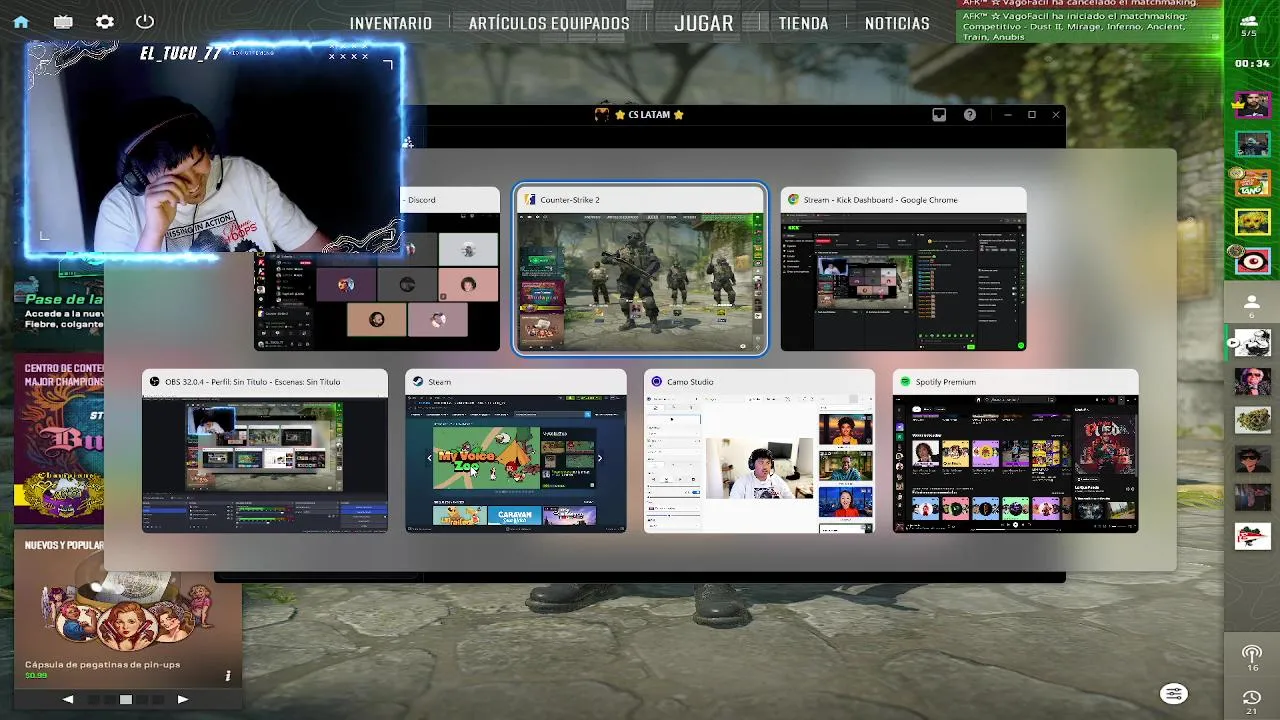Open the info icon on pin-ups capsule
This screenshot has width=1280, height=720.
[x=228, y=676]
